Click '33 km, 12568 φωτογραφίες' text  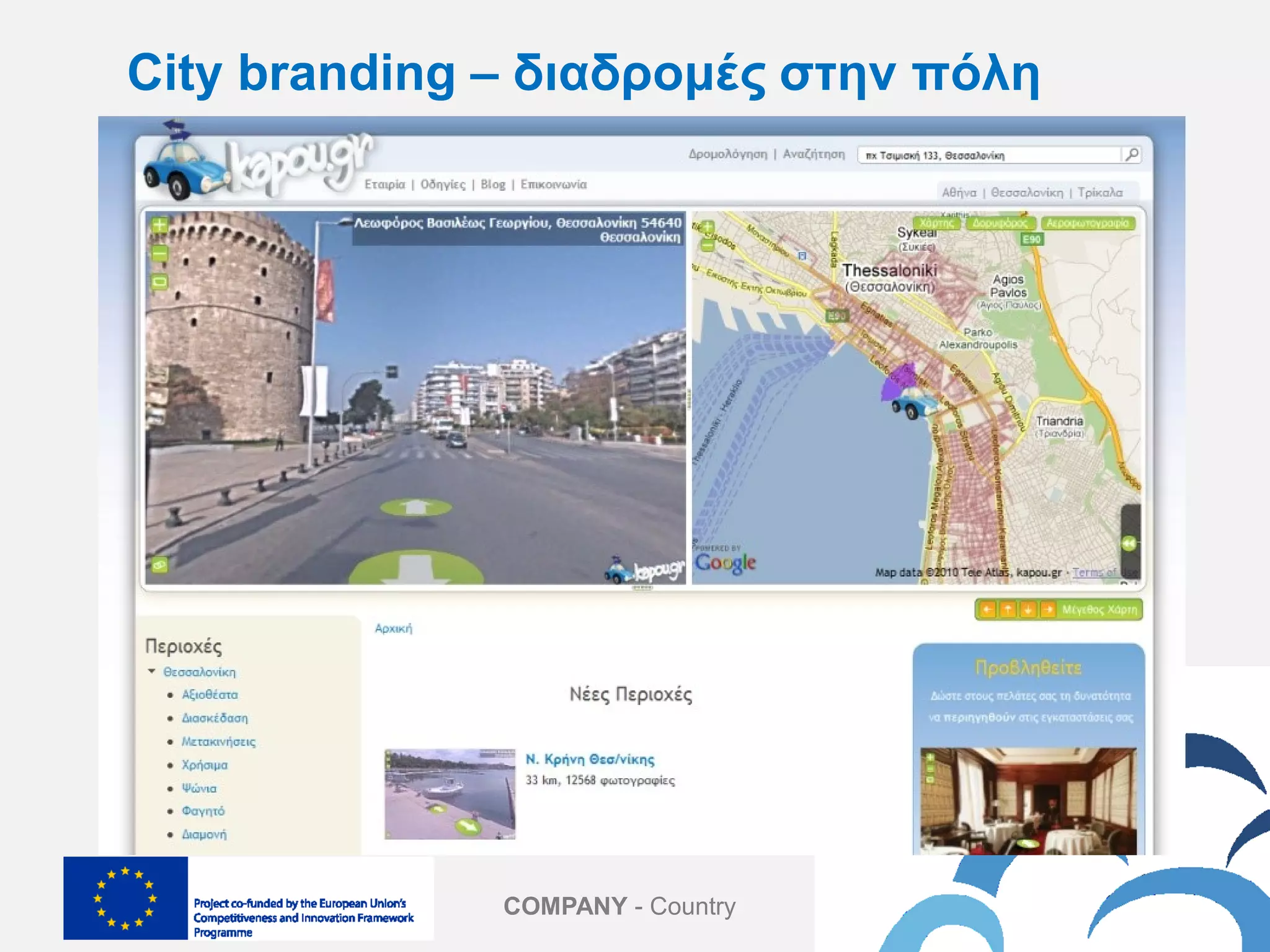600,780
